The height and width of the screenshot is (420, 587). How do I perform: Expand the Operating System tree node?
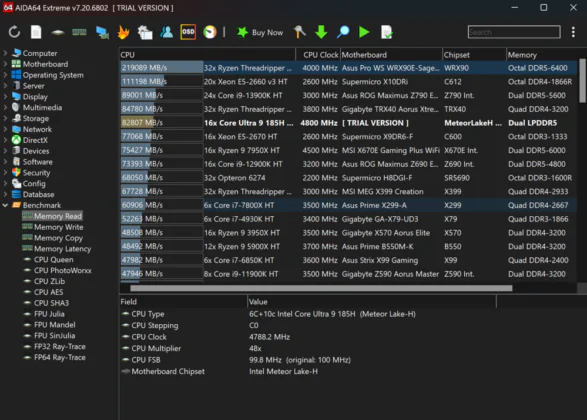pyautogui.click(x=5, y=75)
